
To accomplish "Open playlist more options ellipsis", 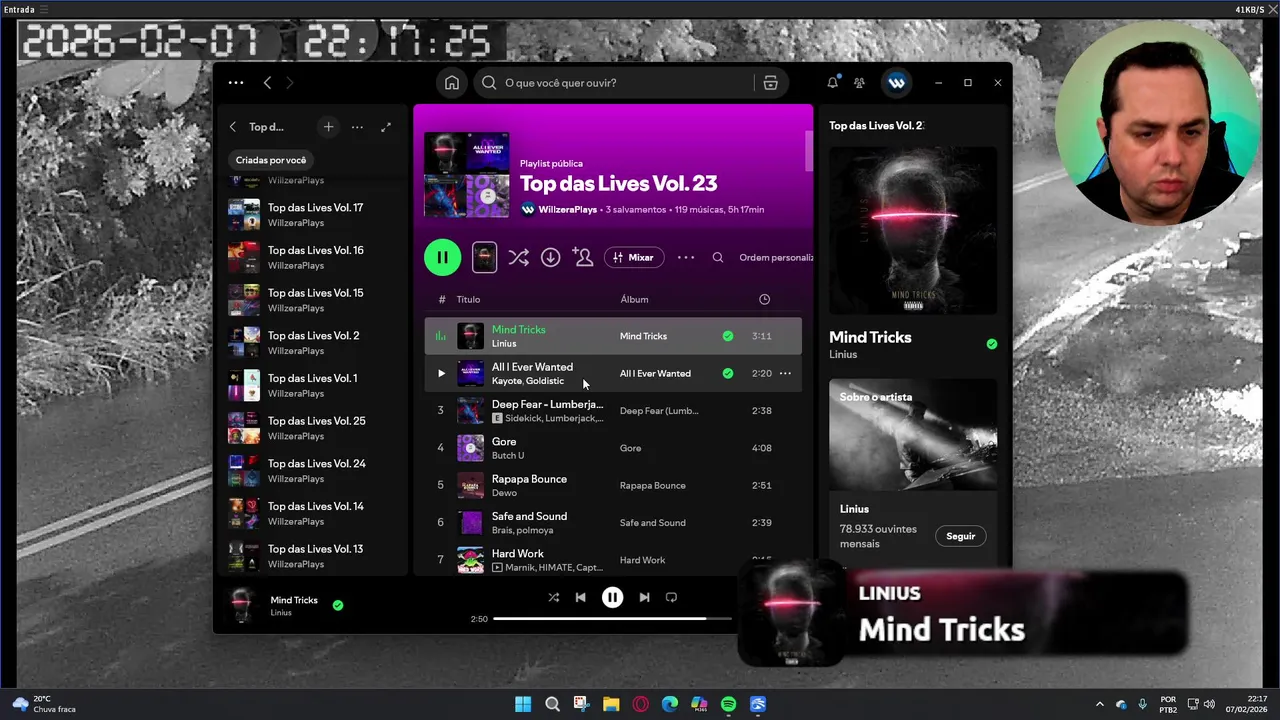I will pyautogui.click(x=686, y=257).
